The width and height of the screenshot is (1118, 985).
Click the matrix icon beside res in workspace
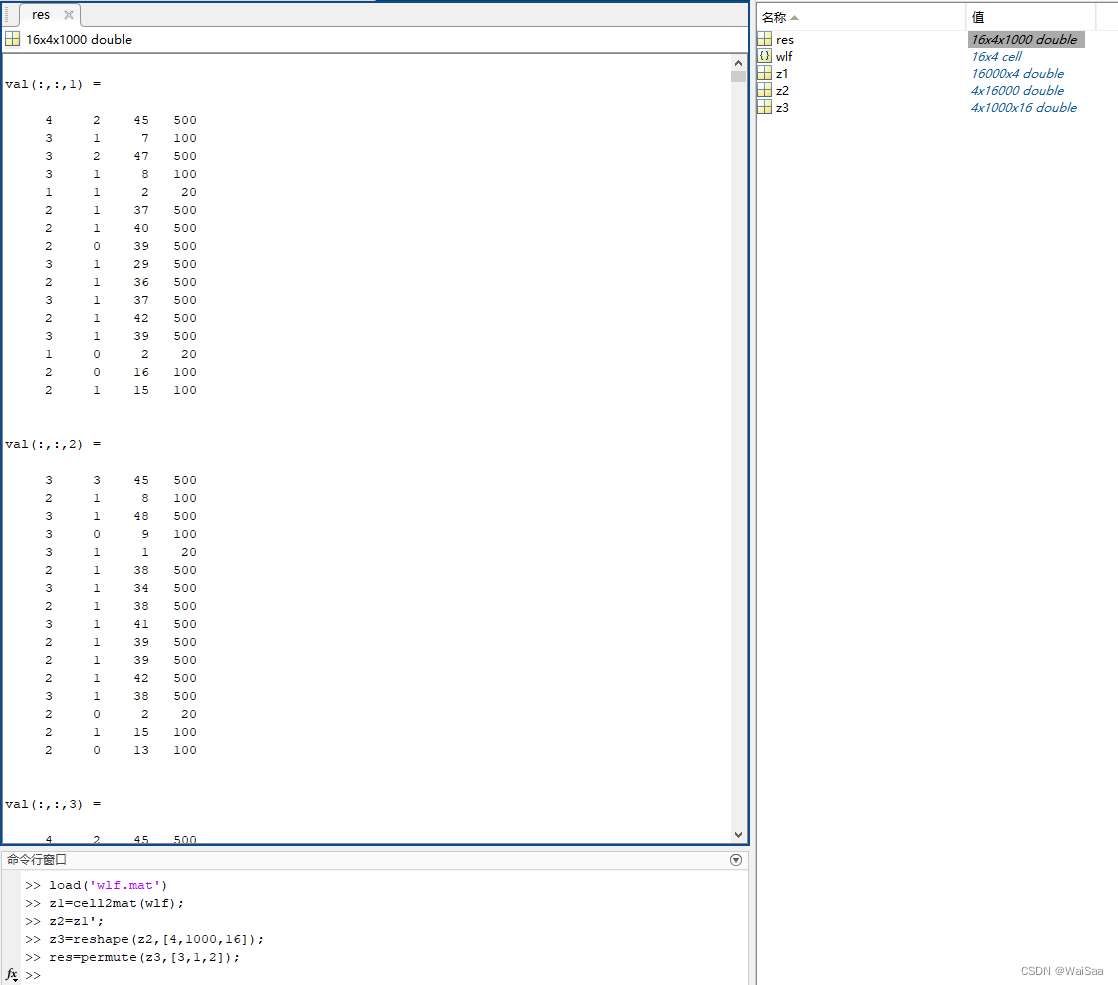pyautogui.click(x=767, y=39)
